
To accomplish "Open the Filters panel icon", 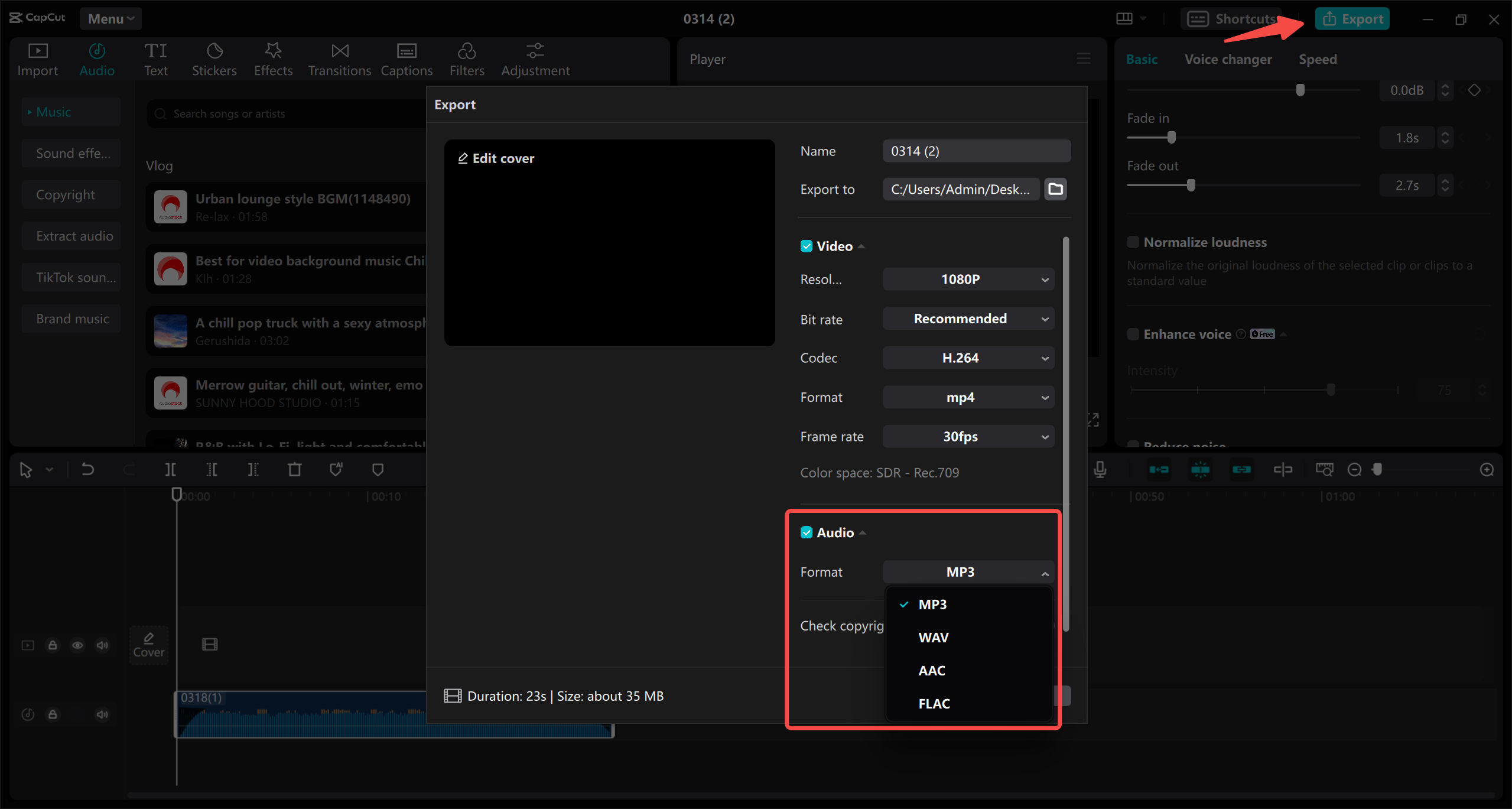I will [x=466, y=51].
